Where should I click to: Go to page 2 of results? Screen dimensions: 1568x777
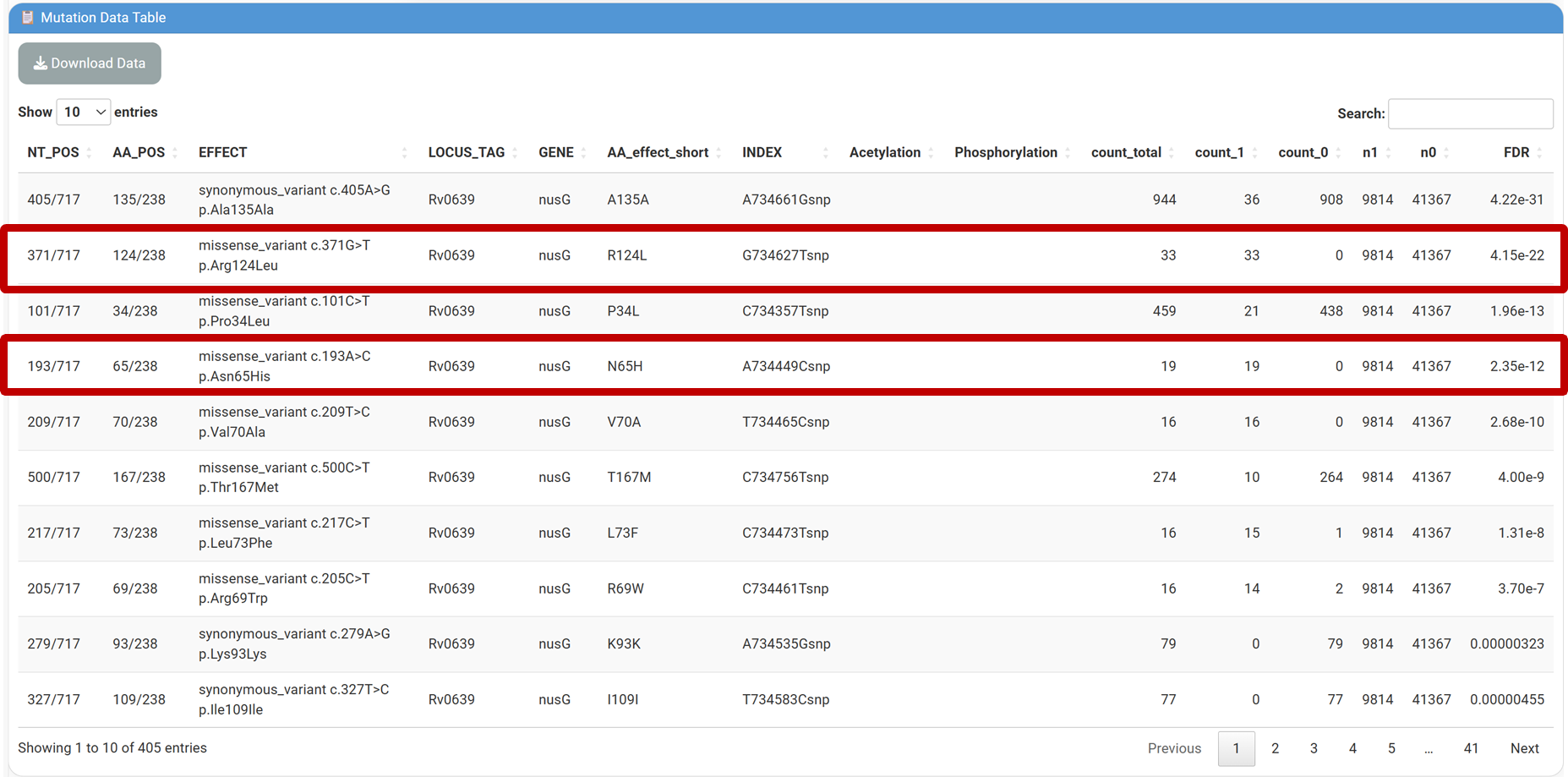tap(1275, 748)
